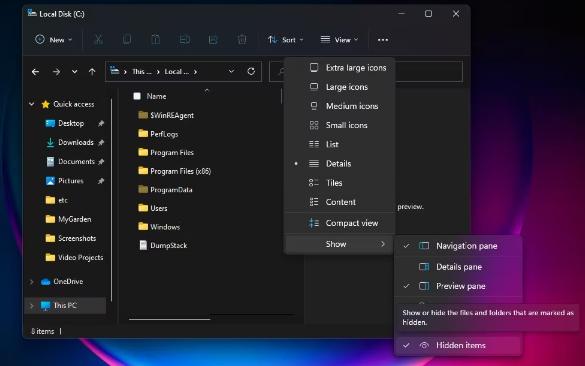
Task: Click the Quick access star icon
Action: click(x=46, y=104)
